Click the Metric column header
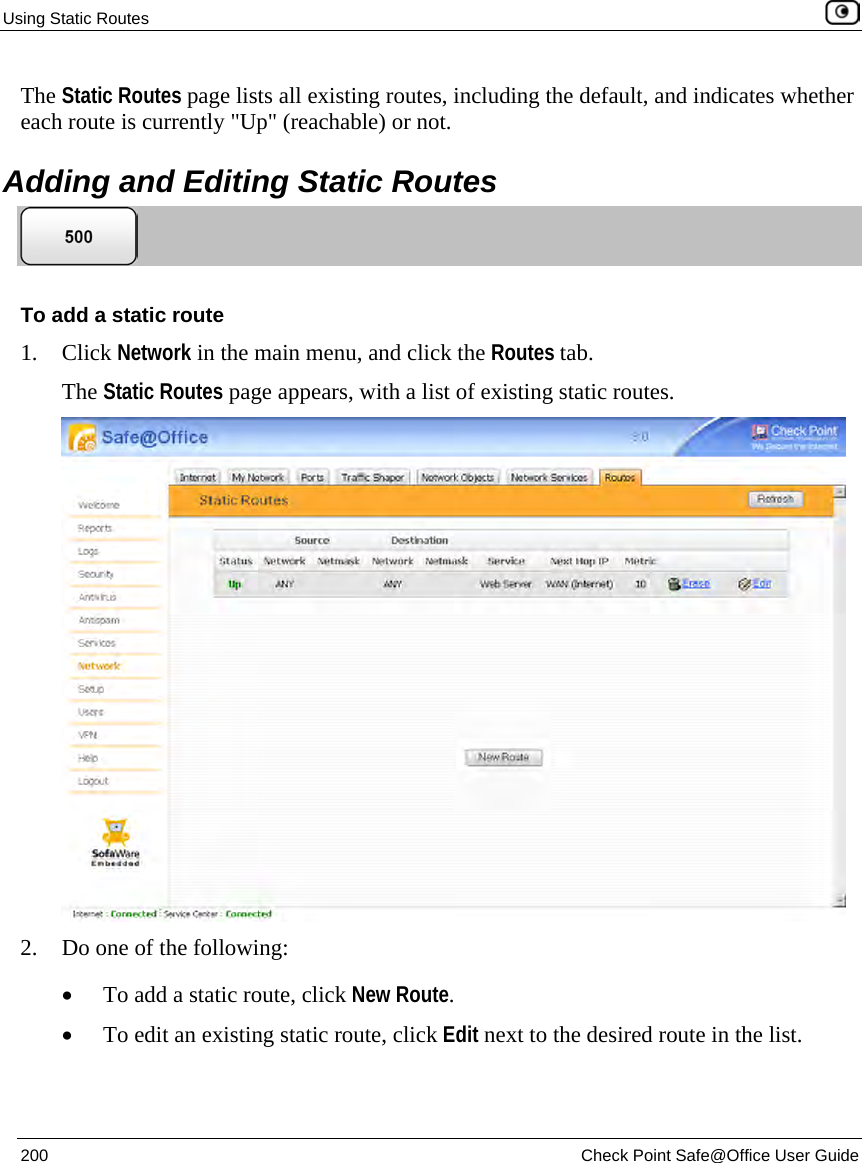 [x=640, y=561]
